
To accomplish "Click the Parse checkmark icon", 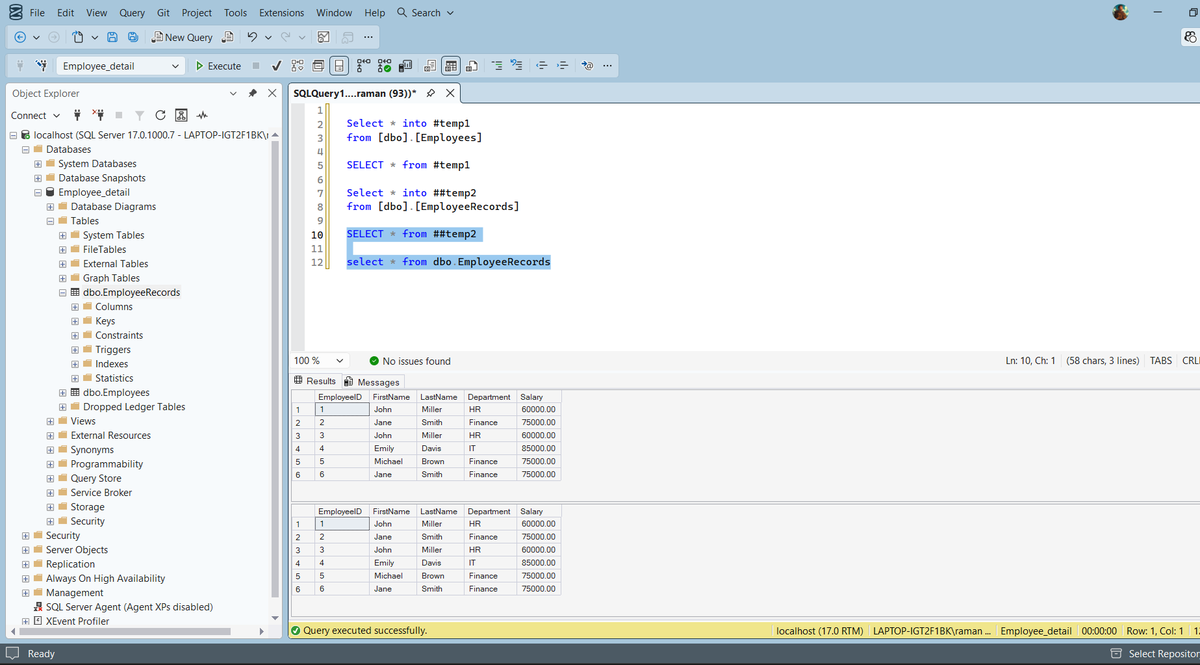I will [276, 66].
